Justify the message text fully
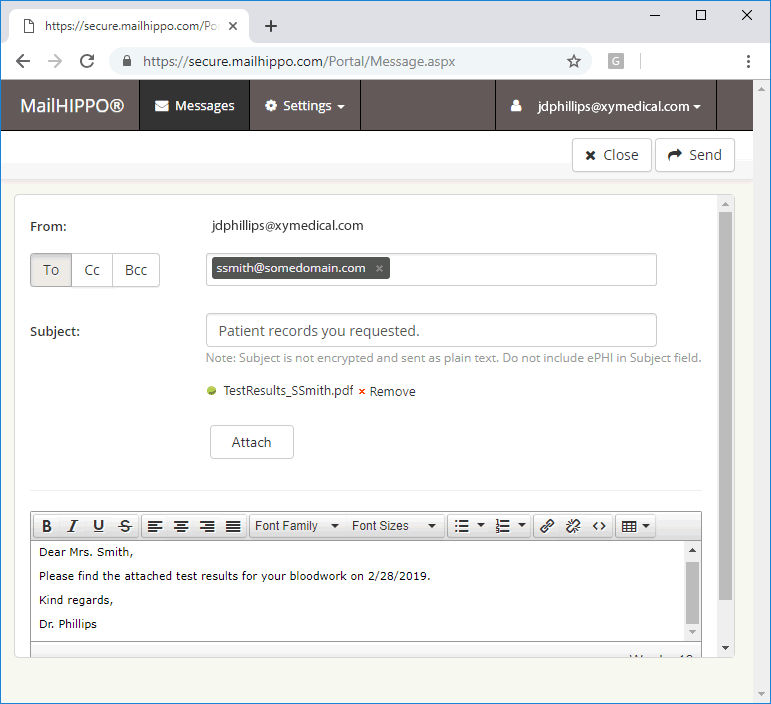 point(233,526)
